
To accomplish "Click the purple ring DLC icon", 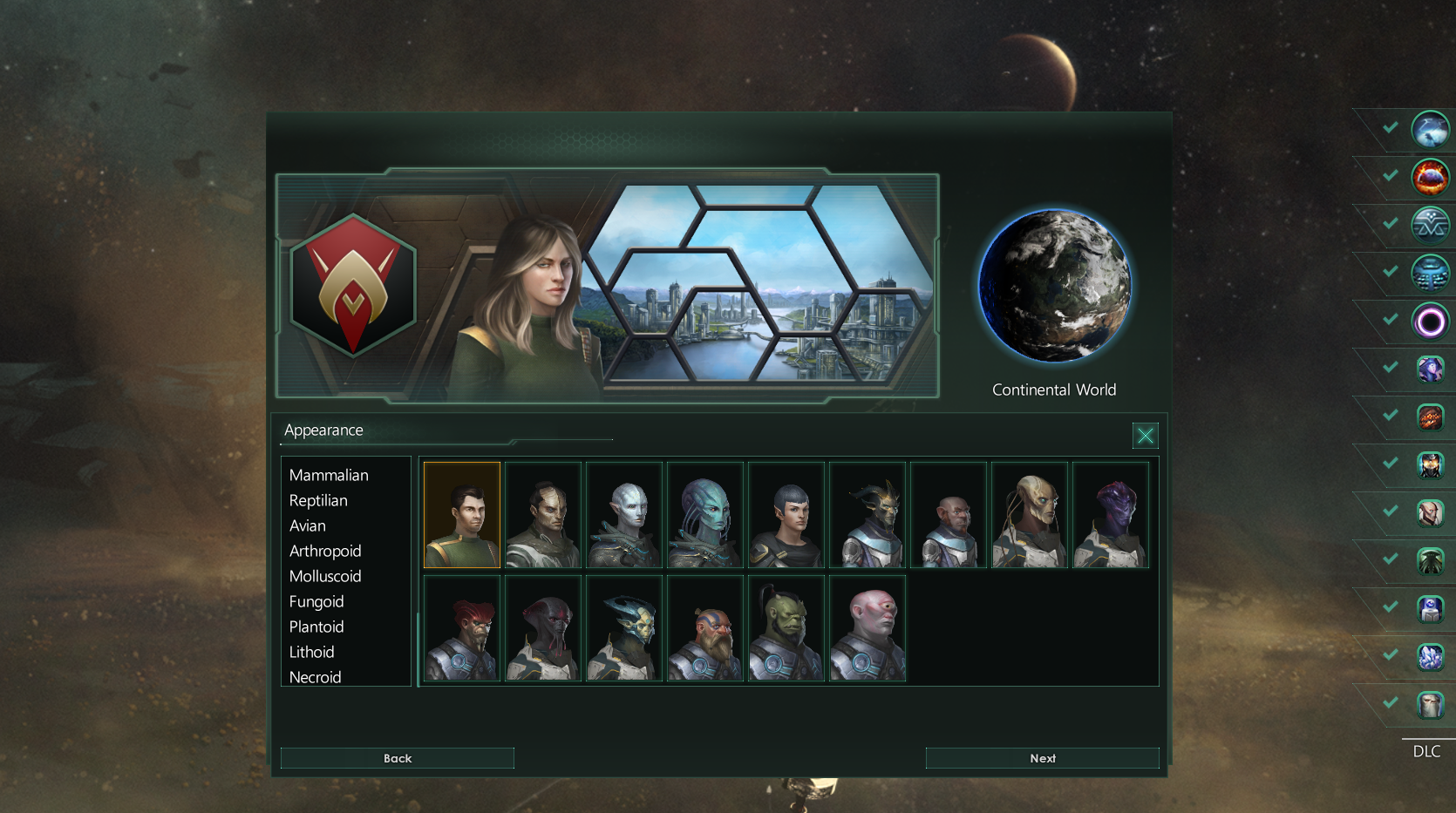I will click(x=1431, y=322).
